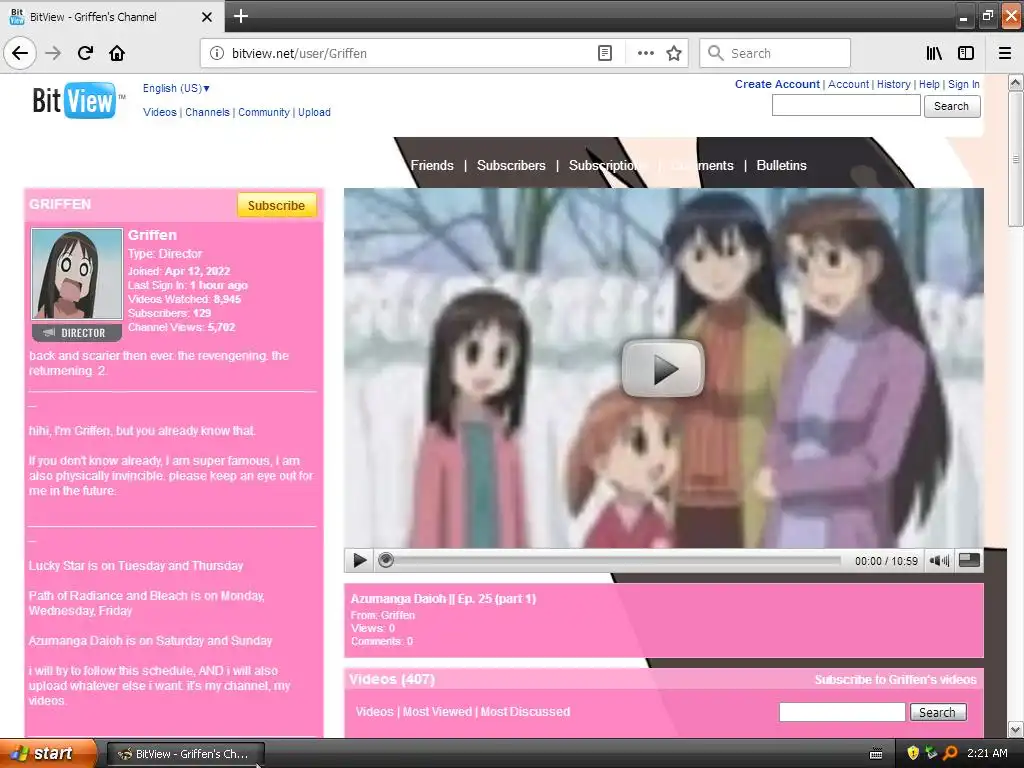This screenshot has height=768, width=1024.
Task: Click the magnifier tray icon
Action: (x=950, y=753)
